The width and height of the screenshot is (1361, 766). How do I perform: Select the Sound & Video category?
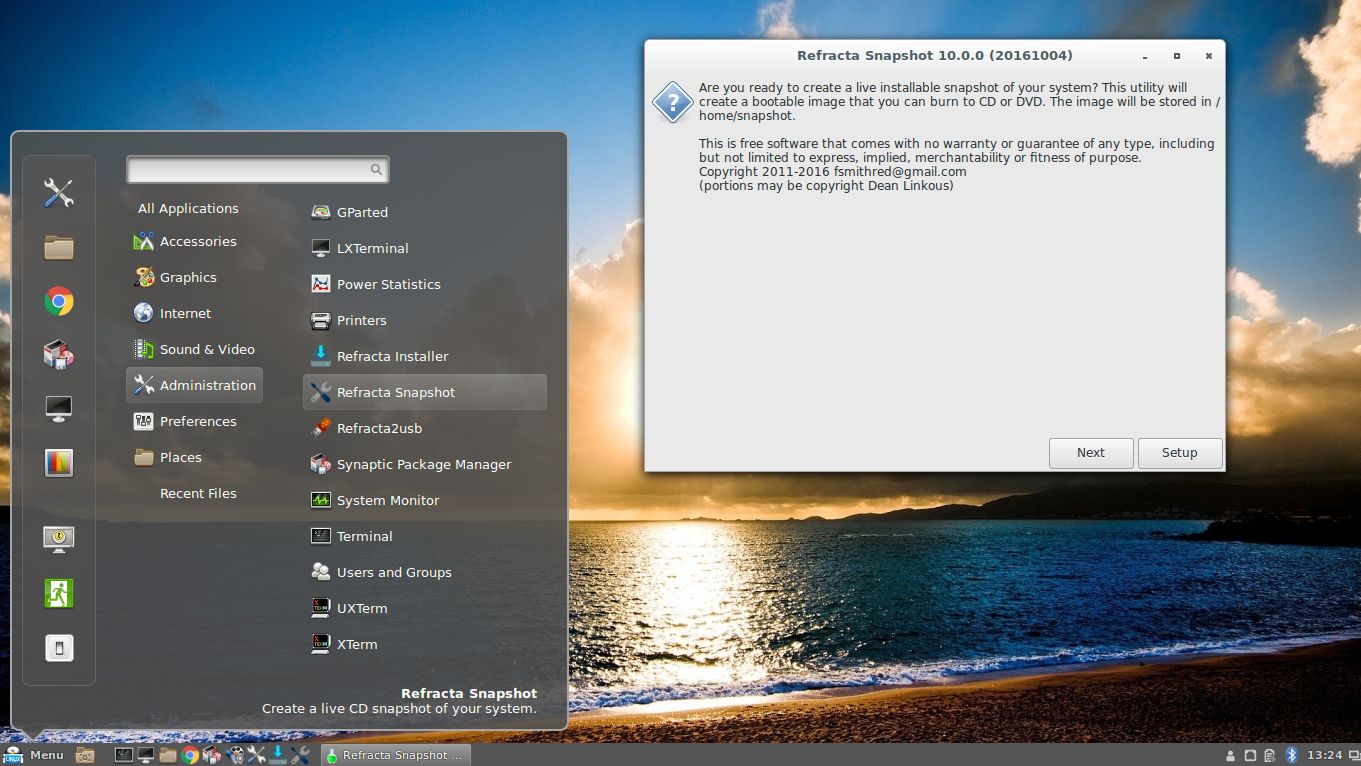tap(194, 349)
